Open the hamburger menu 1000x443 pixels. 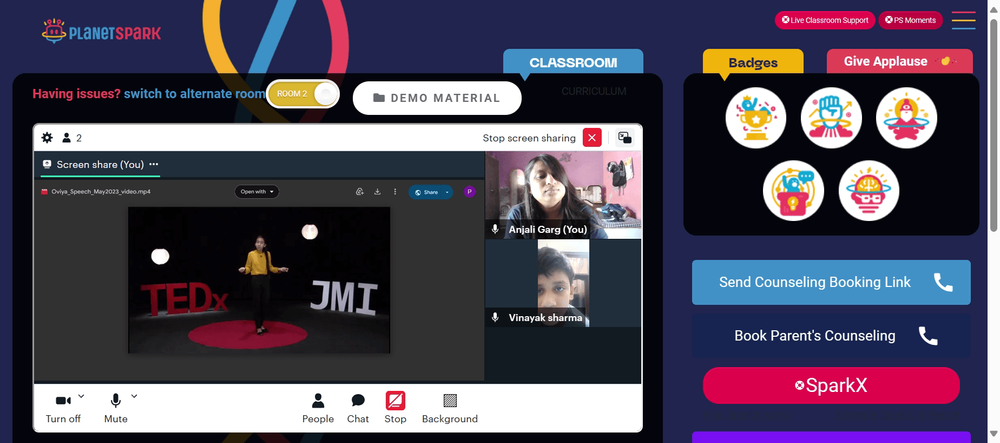(x=963, y=20)
